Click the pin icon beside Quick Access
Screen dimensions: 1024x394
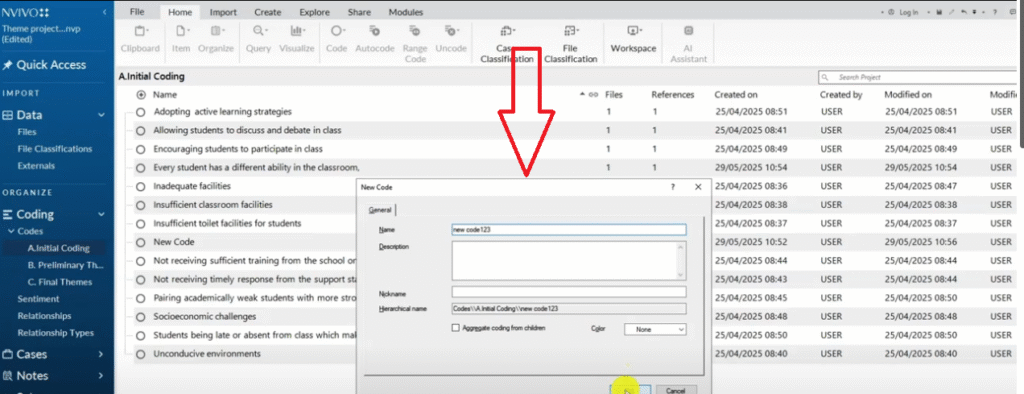tap(7, 65)
